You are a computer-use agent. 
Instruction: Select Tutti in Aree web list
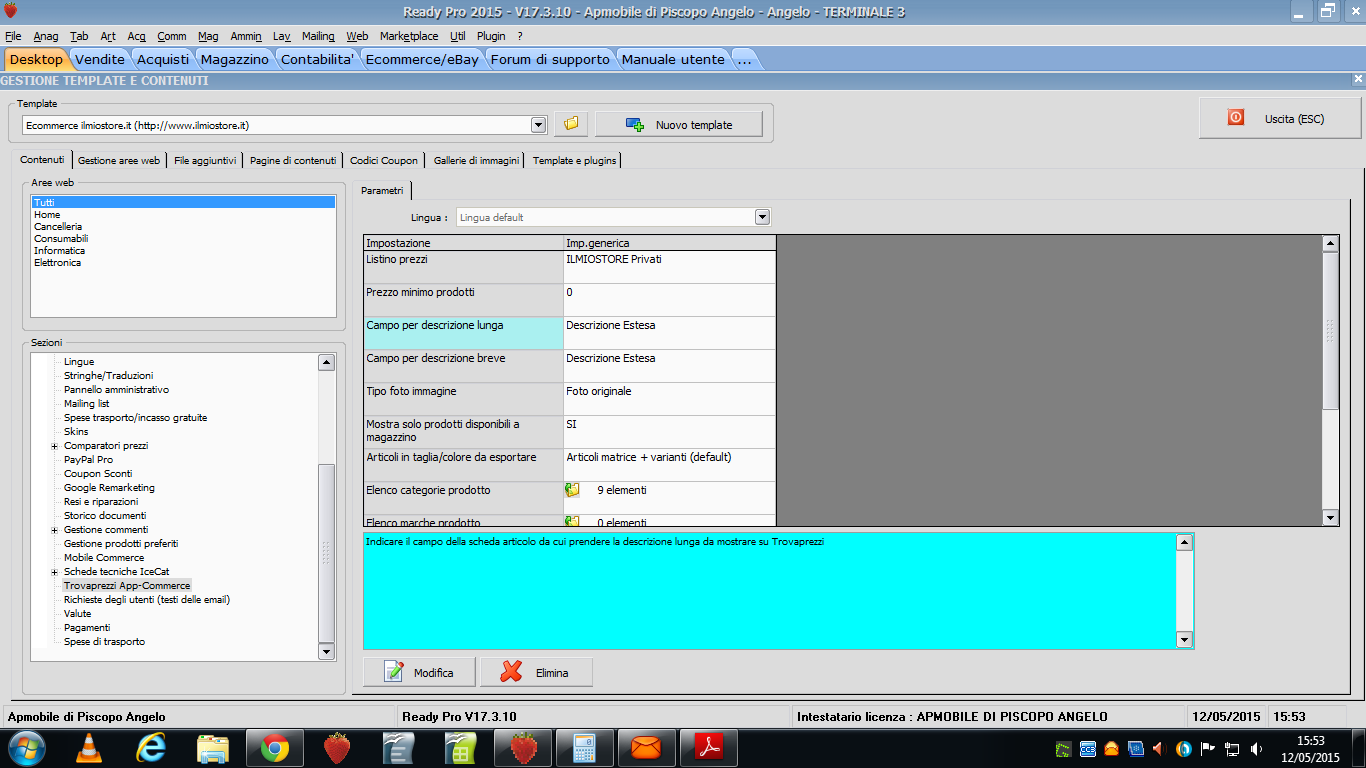[184, 202]
